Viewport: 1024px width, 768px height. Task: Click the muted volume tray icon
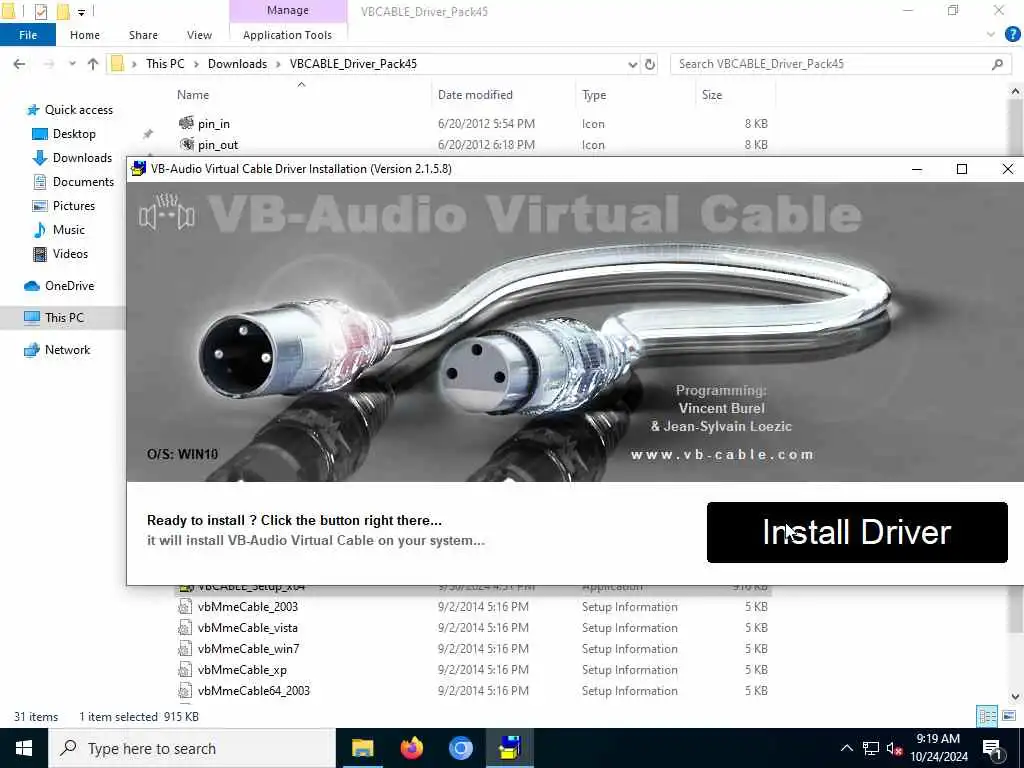[x=894, y=748]
